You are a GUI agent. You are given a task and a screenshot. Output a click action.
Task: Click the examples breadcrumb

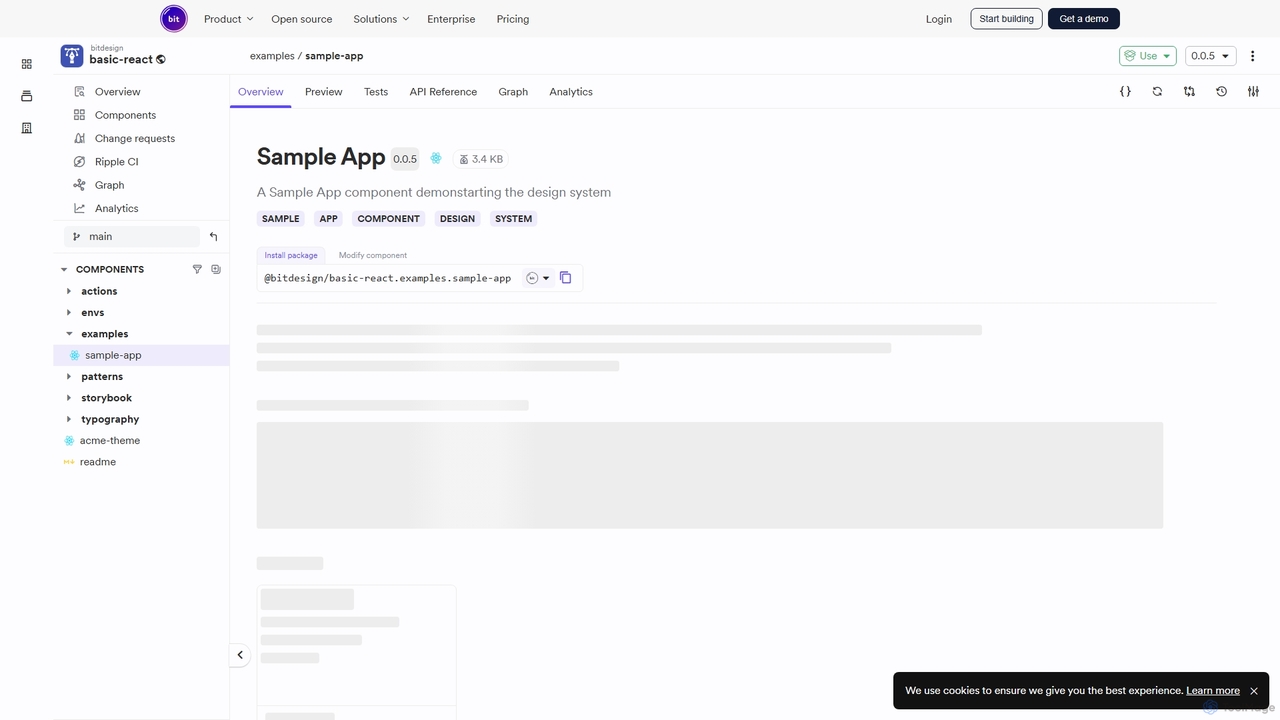tap(272, 56)
